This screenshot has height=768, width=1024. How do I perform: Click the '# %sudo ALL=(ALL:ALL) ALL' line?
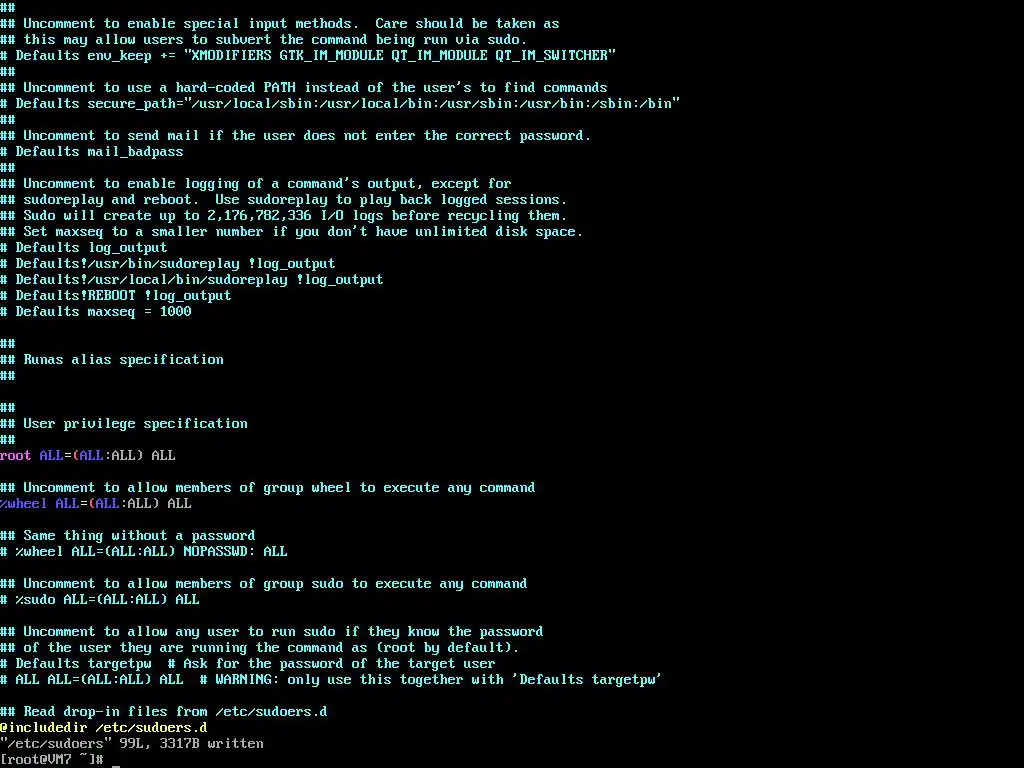(100, 600)
